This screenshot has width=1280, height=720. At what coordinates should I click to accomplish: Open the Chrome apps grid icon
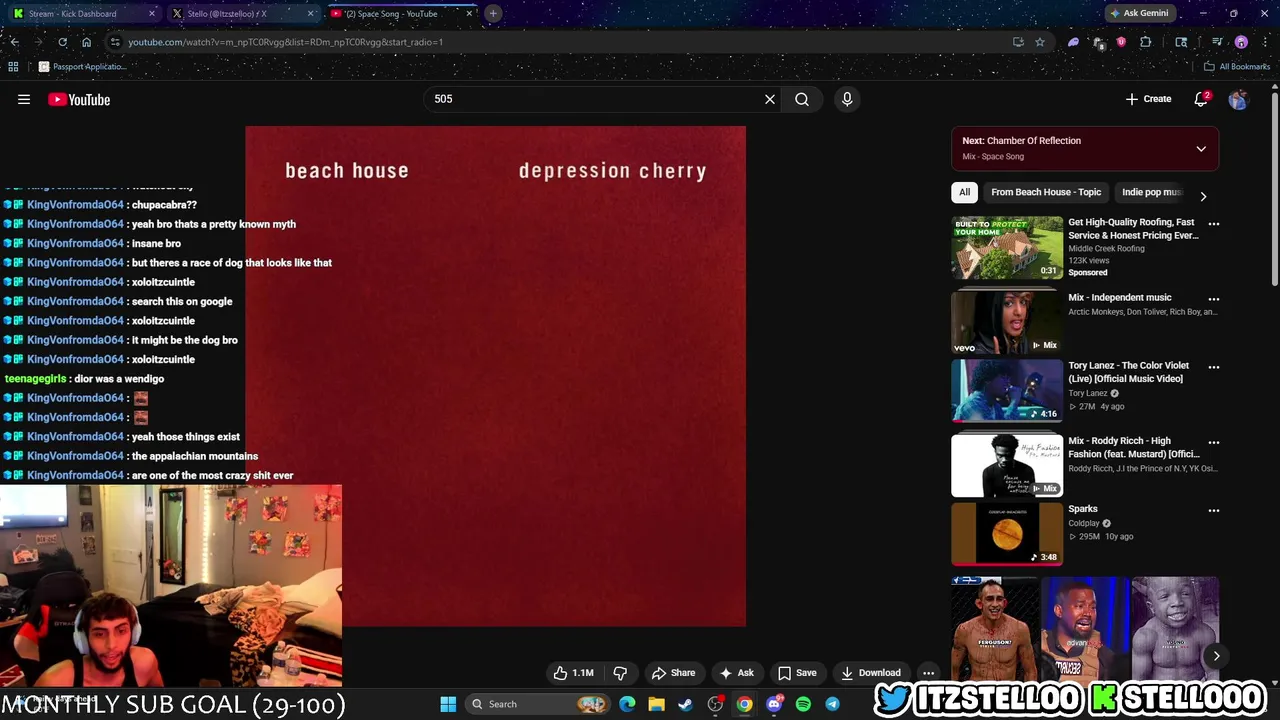click(x=13, y=67)
